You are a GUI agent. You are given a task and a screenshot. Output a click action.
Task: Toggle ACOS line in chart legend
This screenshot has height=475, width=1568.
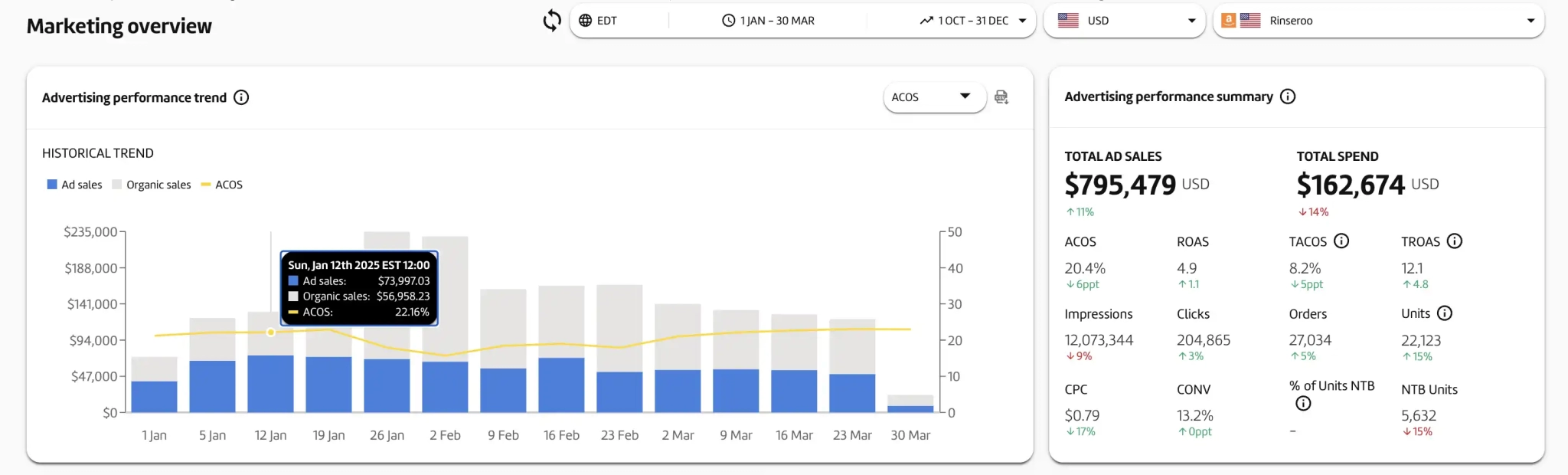(222, 185)
